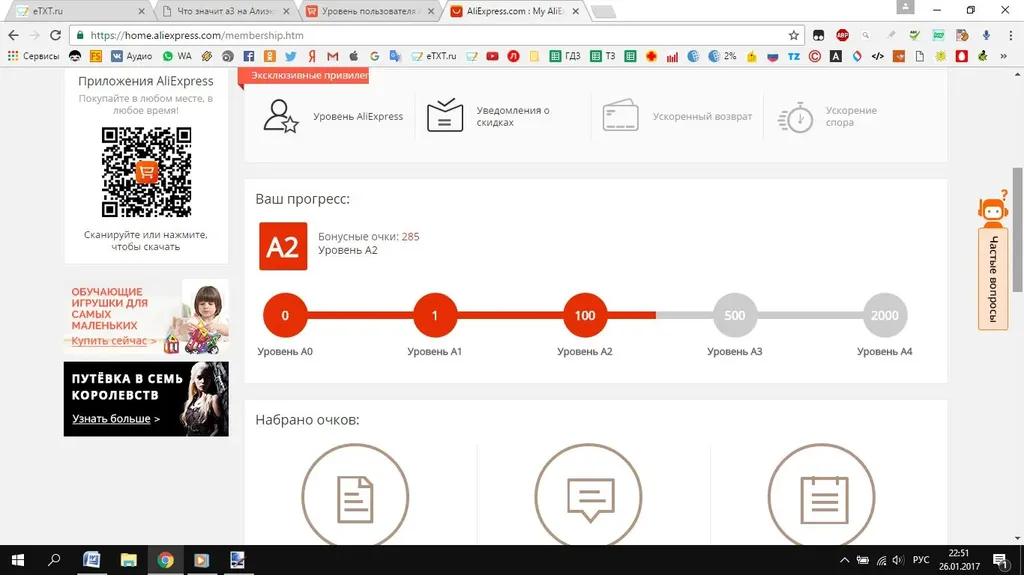Open the Chrome three-dot menu
1024x575 pixels.
(1011, 35)
